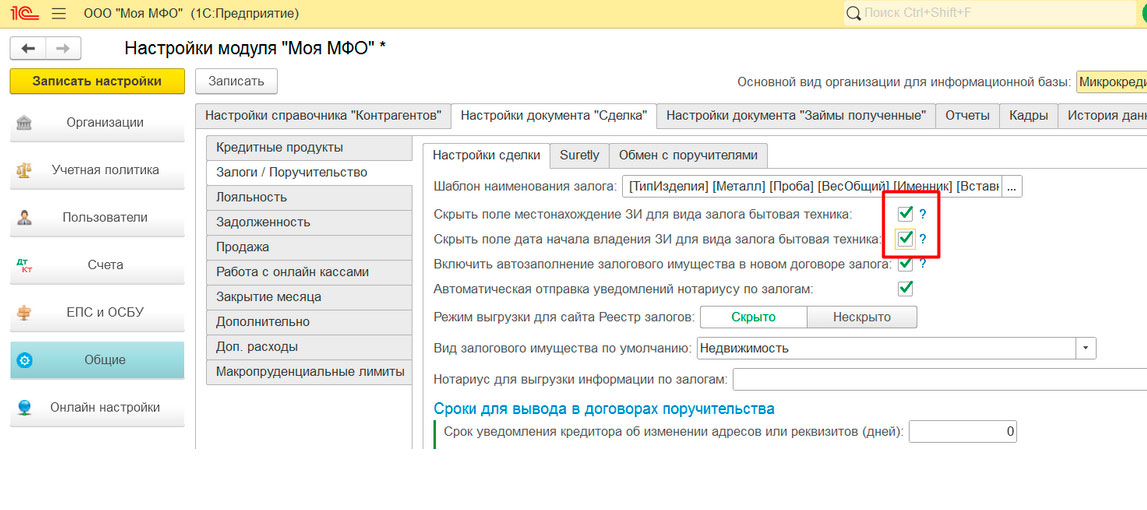Open Онлайн настройки section
Viewport: 1147px width, 510px height.
point(97,408)
